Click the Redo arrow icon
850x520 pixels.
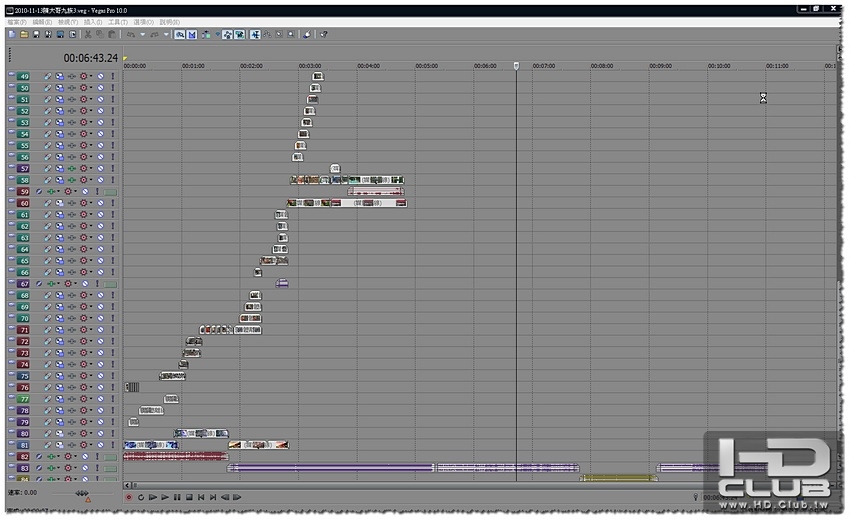pos(154,34)
